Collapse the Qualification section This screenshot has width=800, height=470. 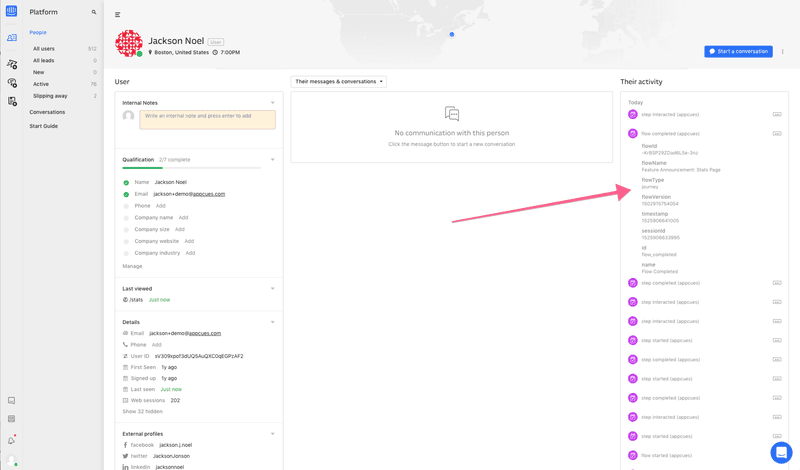(x=272, y=160)
